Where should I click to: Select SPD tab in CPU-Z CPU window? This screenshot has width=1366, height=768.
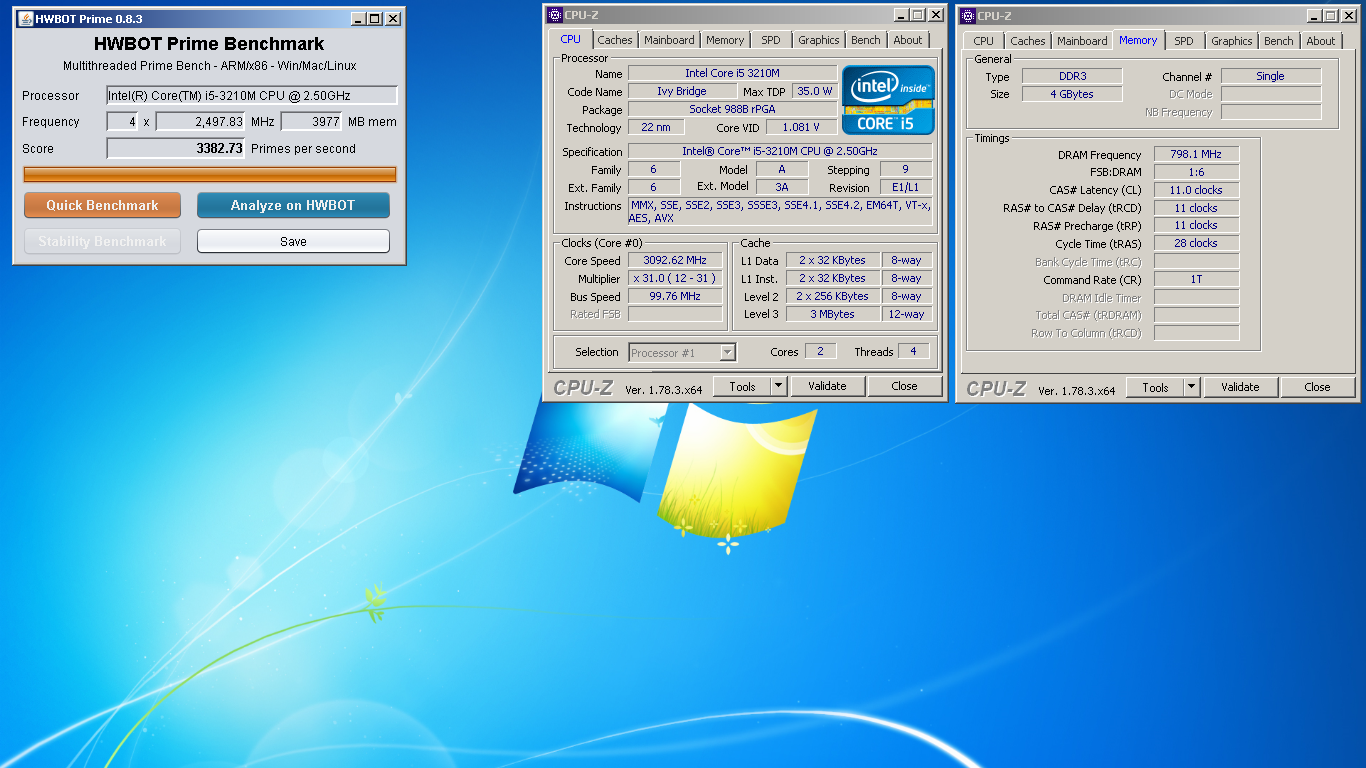click(771, 40)
